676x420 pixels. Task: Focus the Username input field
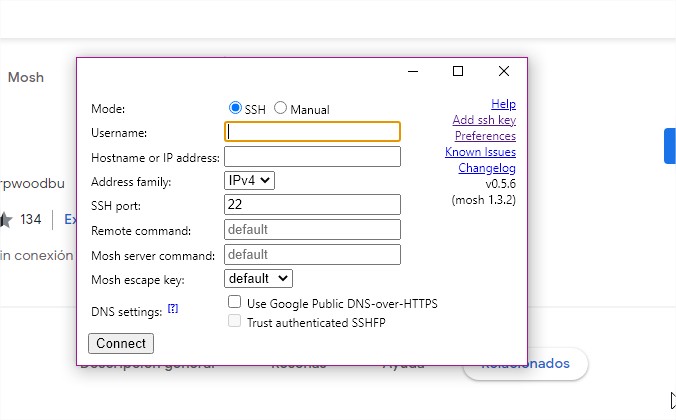pos(312,132)
